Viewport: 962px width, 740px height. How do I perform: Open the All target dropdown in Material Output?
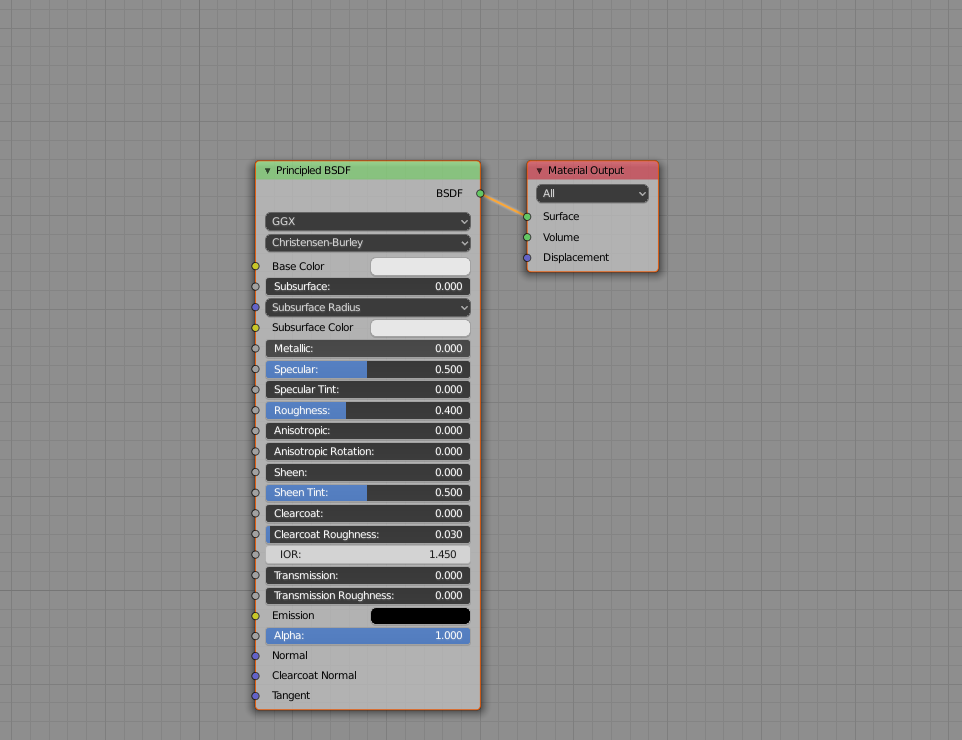tap(592, 193)
